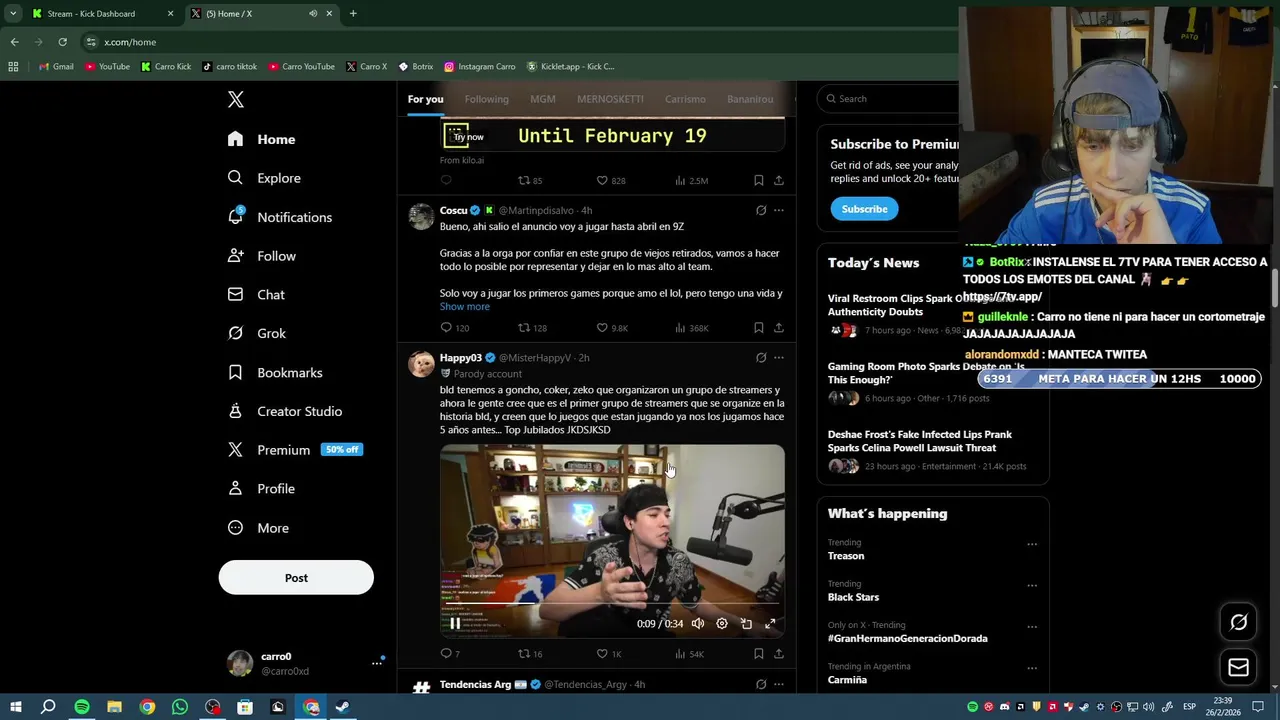Seek the Happy03 video progress bar
The width and height of the screenshot is (1280, 720).
[612, 604]
